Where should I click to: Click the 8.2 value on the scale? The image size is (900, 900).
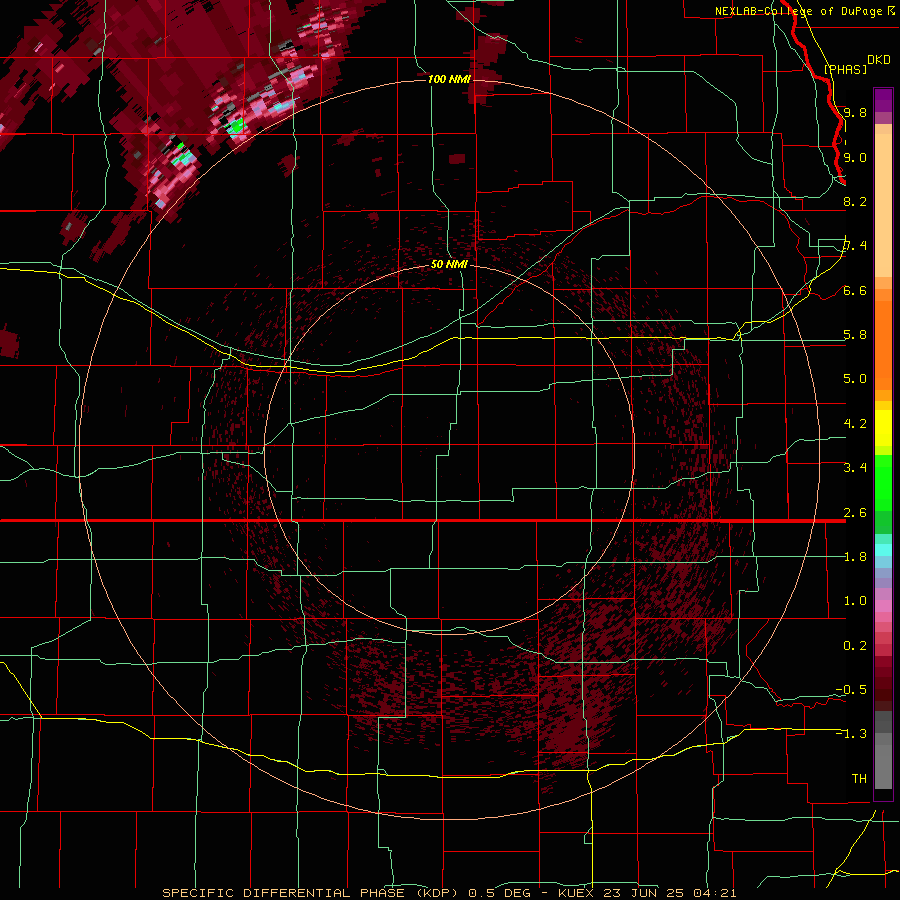click(855, 201)
